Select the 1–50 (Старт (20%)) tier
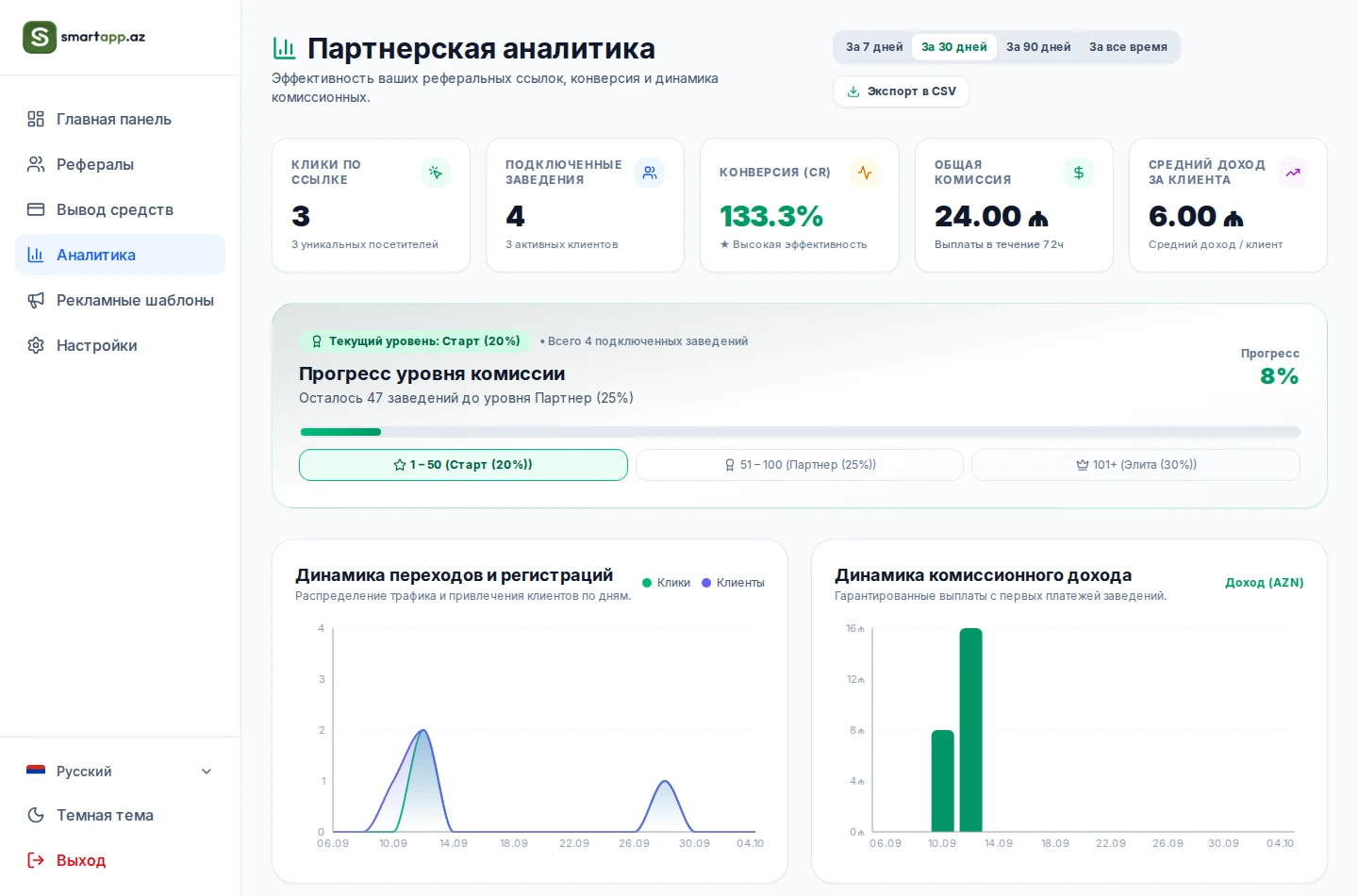Screen dimensions: 1358x896 (x=463, y=465)
